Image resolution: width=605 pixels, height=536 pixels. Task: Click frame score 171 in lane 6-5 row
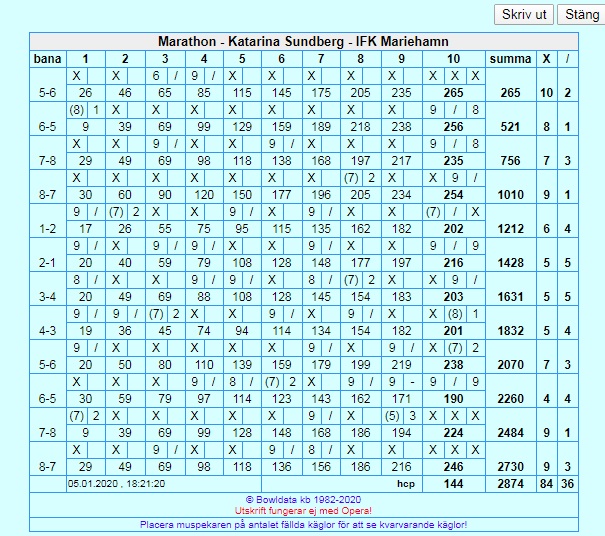402,398
